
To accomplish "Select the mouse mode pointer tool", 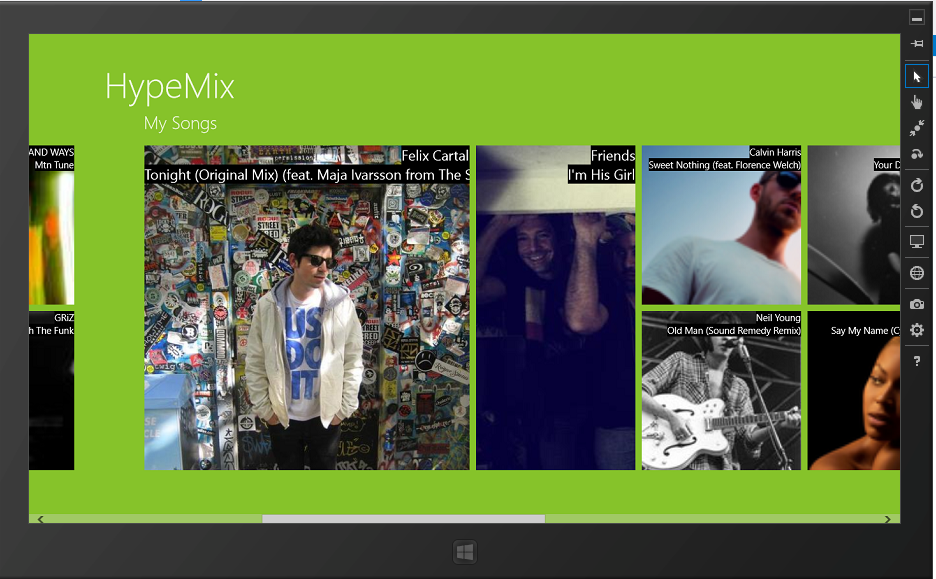I will coord(916,76).
